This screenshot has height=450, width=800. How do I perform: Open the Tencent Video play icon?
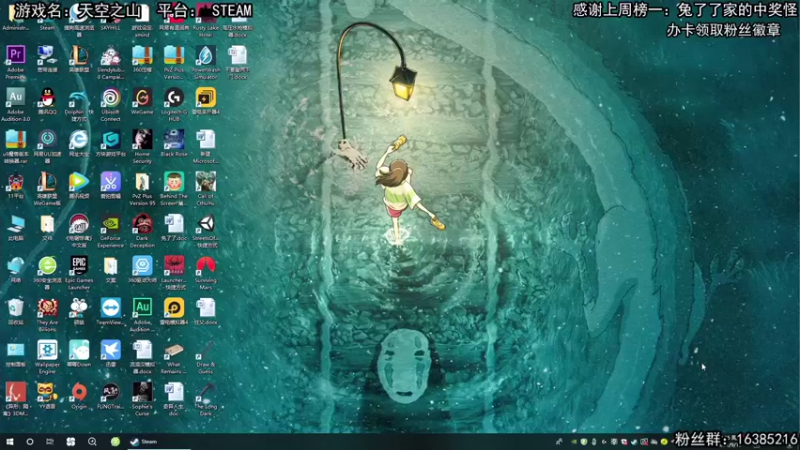(x=79, y=182)
